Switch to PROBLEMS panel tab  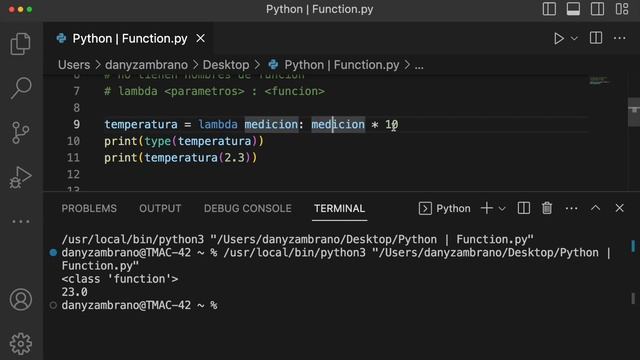pyautogui.click(x=89, y=209)
